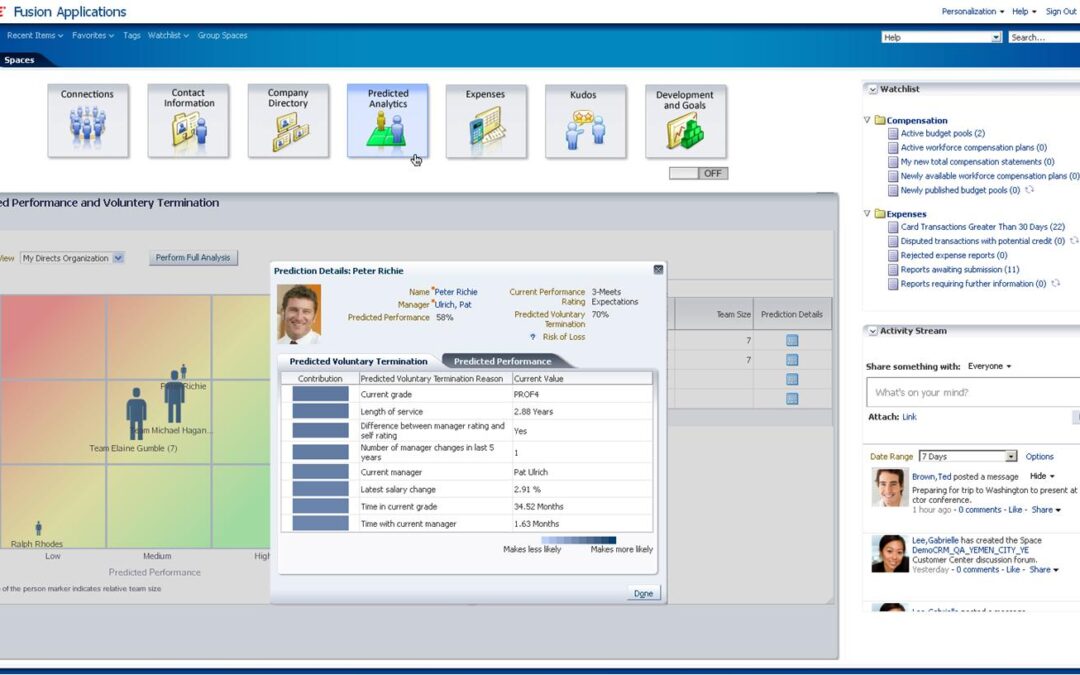Screen dimensions: 1080x675
Task: Expand the Recent Items menu
Action: (x=34, y=35)
